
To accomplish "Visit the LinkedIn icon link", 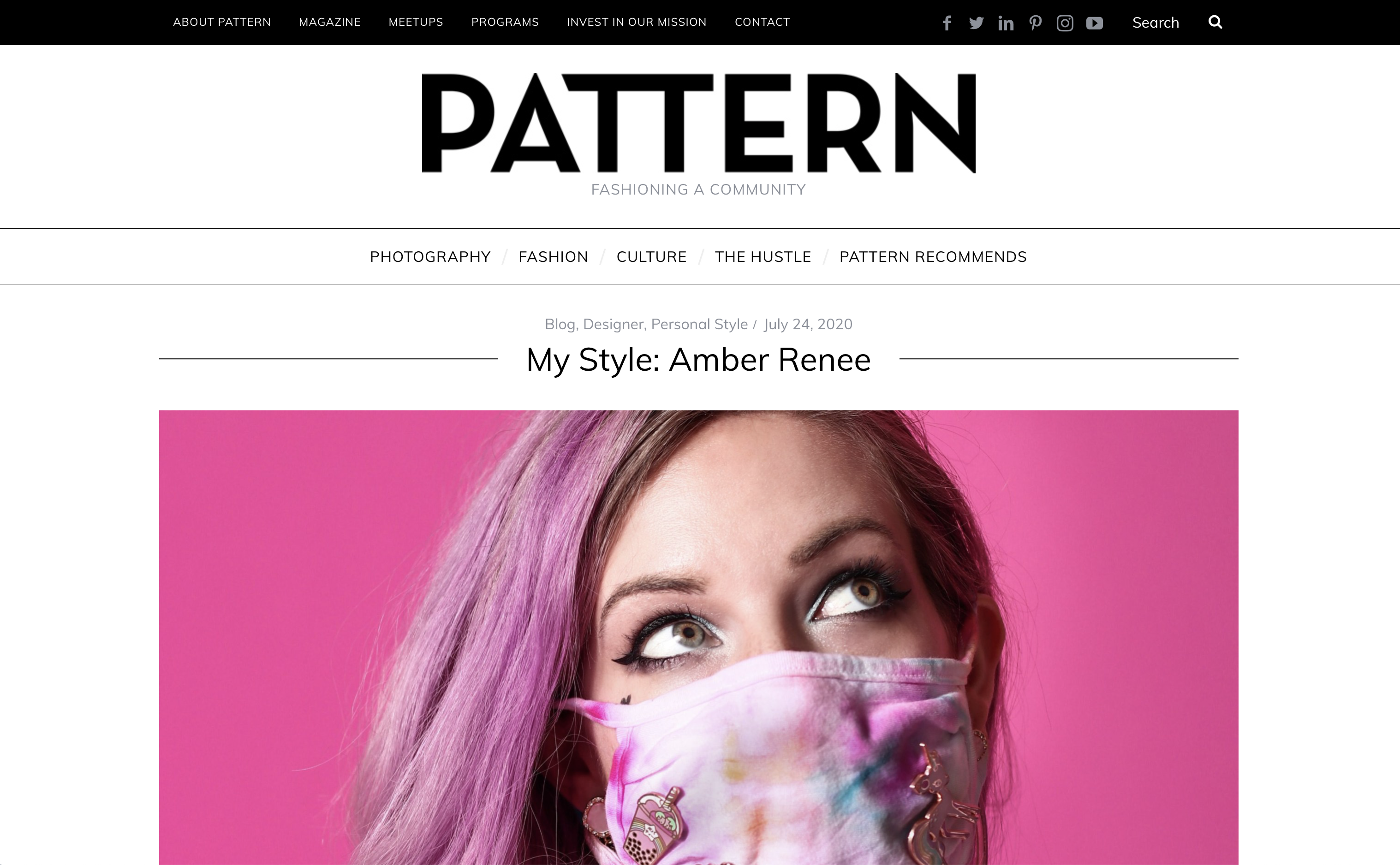I will (1006, 23).
